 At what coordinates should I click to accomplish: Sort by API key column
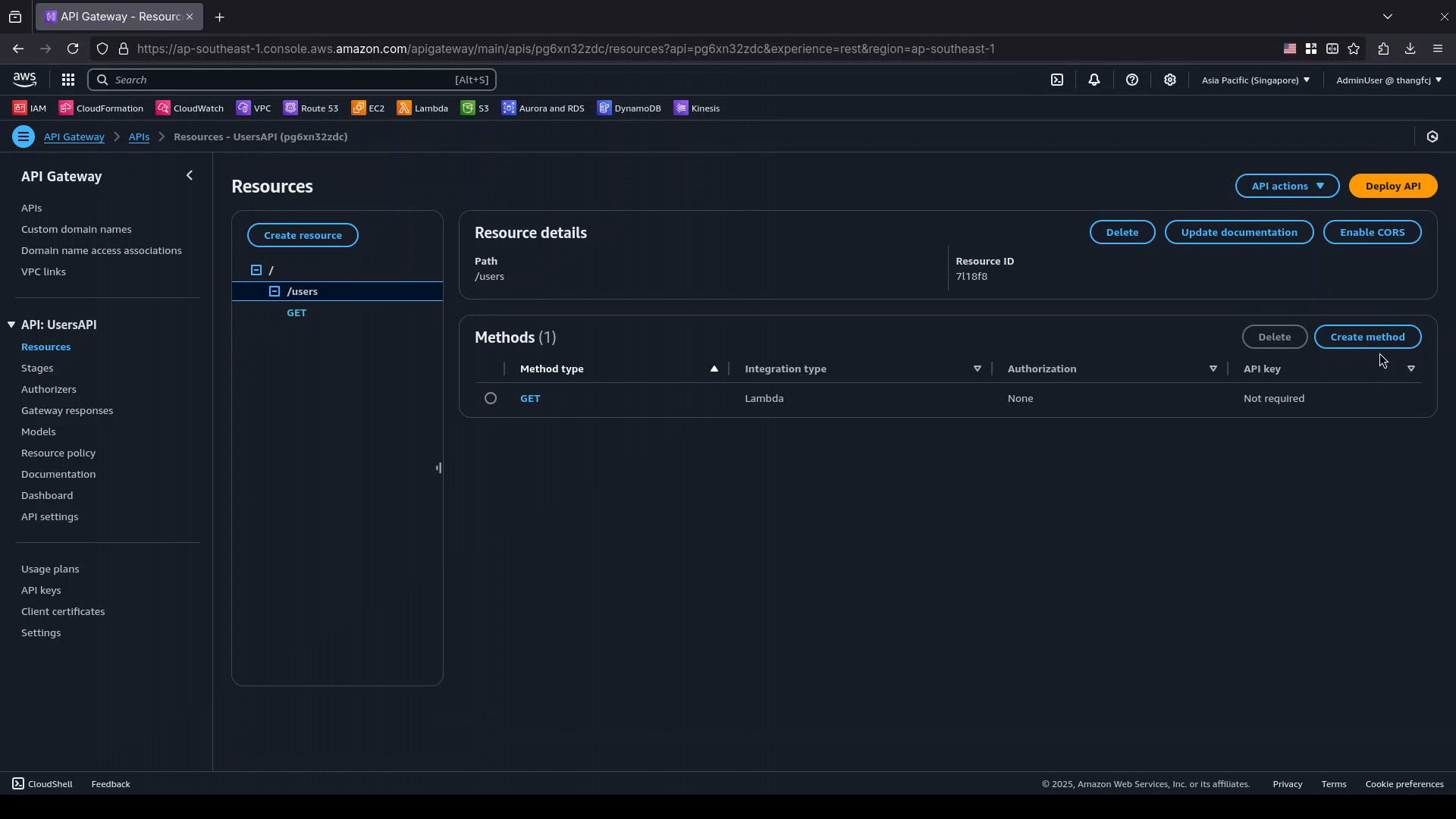1411,369
